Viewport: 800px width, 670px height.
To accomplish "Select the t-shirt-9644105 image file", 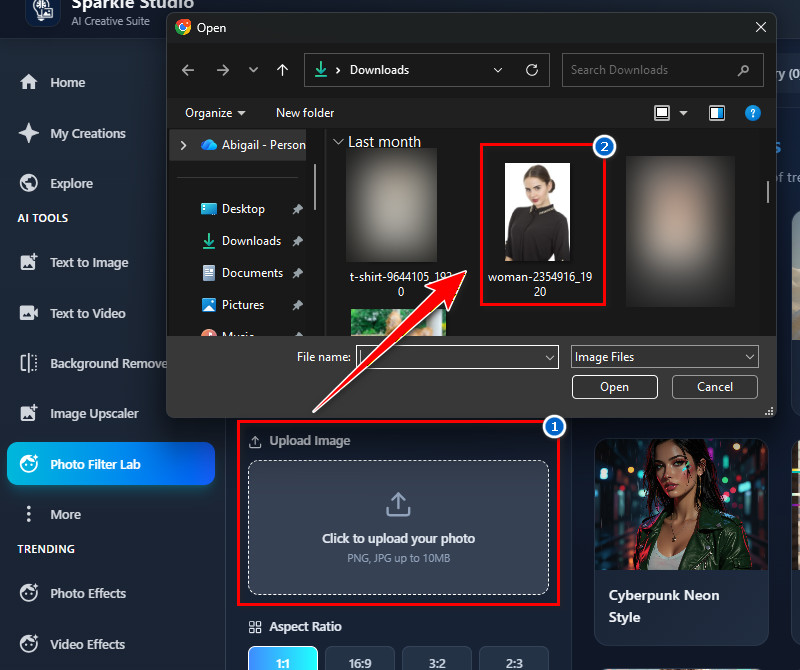I will pyautogui.click(x=392, y=224).
